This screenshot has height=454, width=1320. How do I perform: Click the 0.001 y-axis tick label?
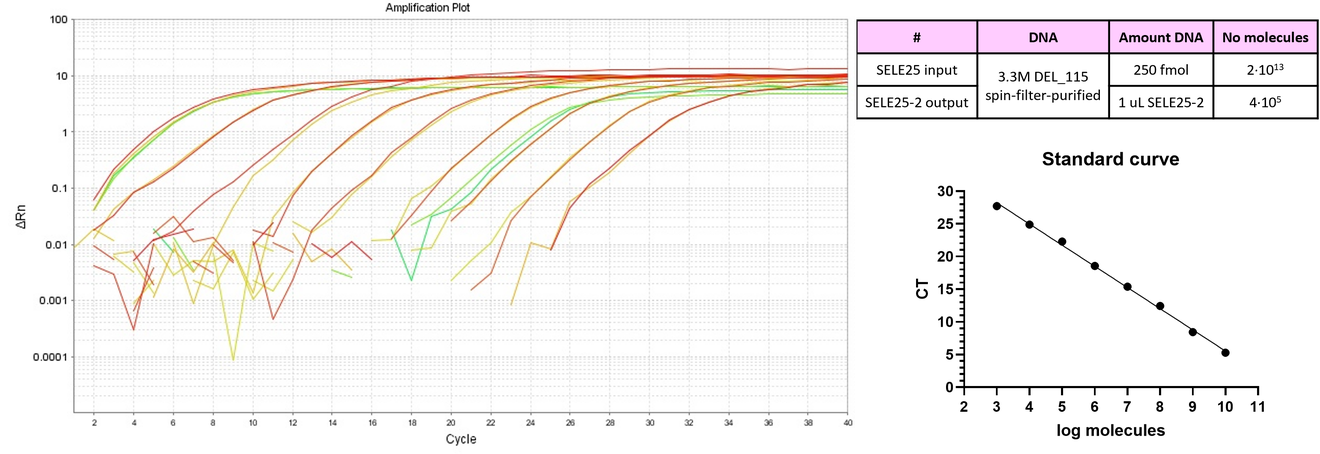(53, 301)
